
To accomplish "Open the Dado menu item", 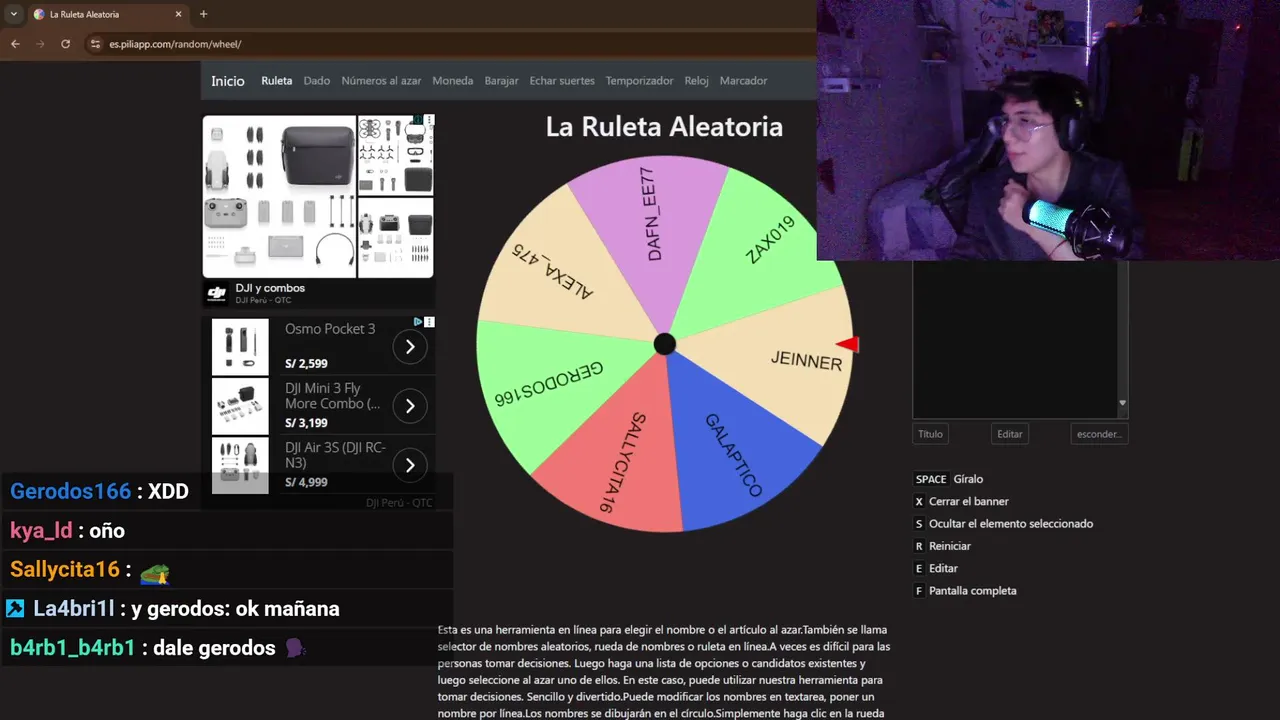I will [x=317, y=81].
